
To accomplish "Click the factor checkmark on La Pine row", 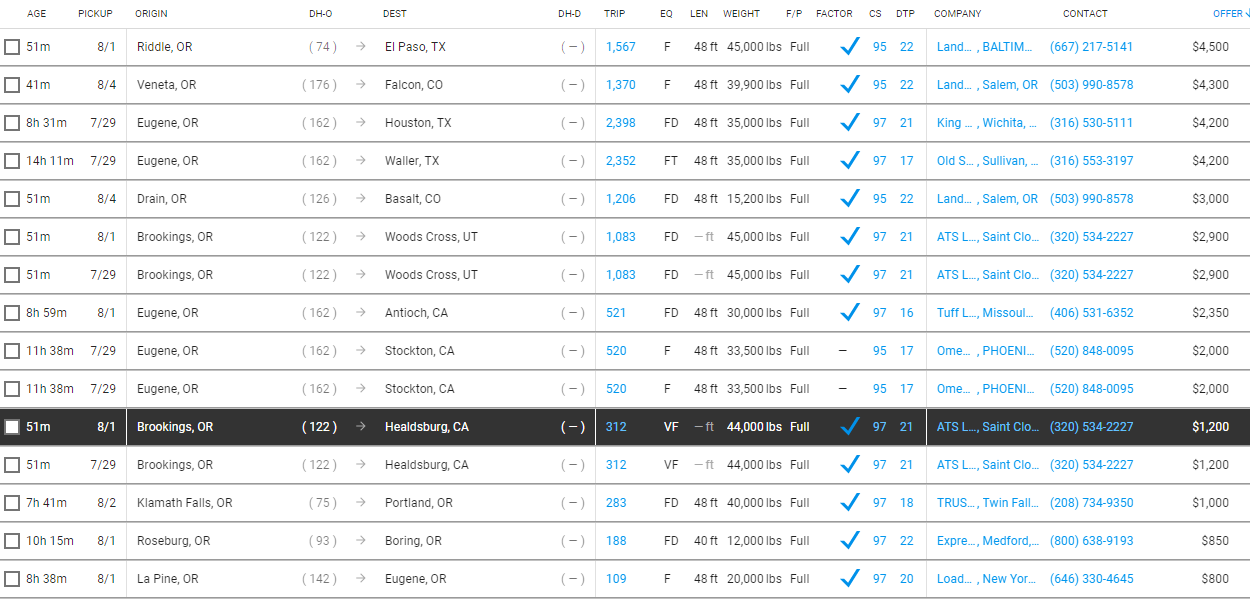I will point(850,579).
